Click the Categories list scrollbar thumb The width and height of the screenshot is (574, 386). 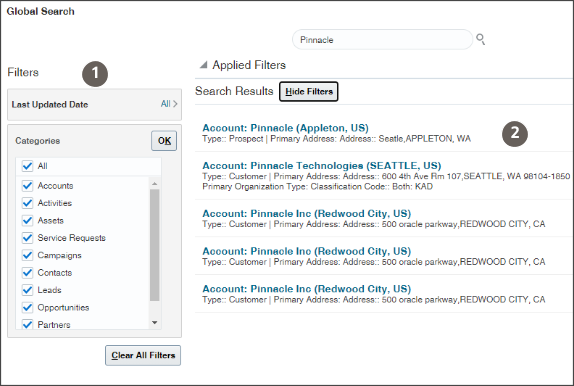click(154, 245)
